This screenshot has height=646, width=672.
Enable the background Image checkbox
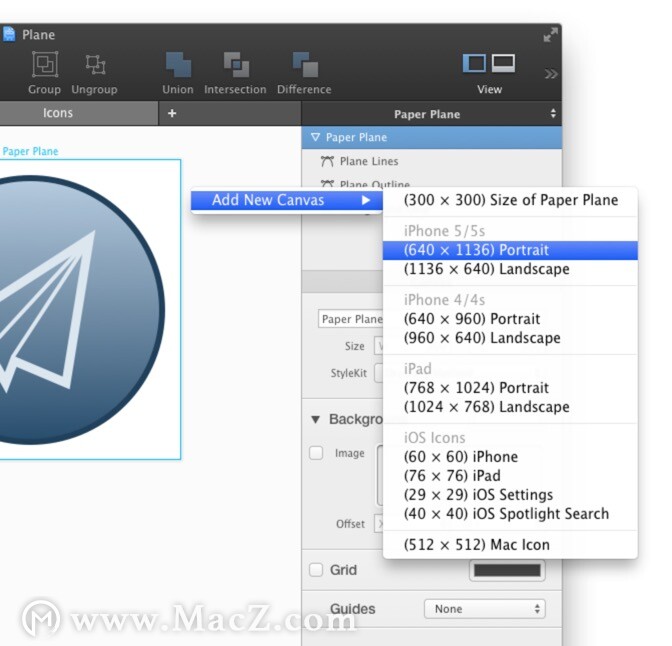(x=316, y=453)
